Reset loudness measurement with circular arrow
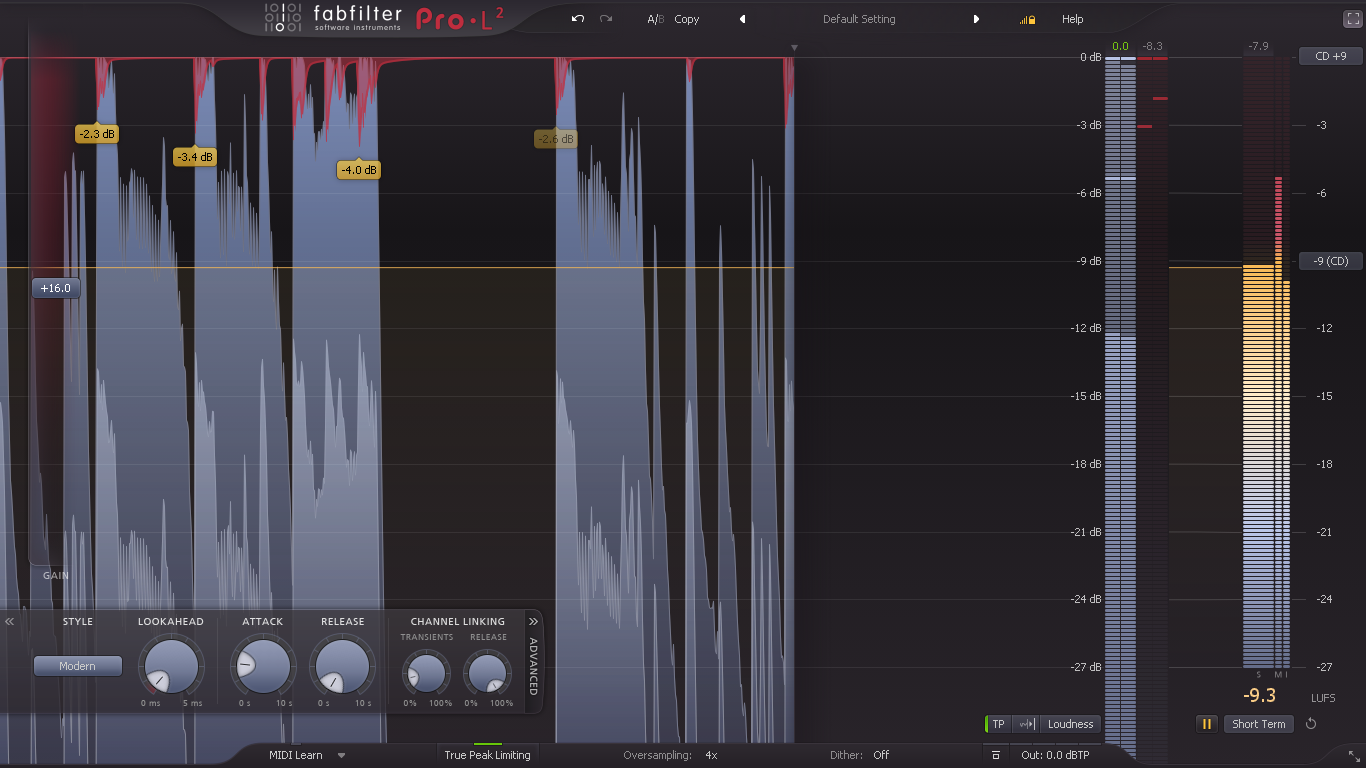Image resolution: width=1366 pixels, height=768 pixels. (x=1311, y=724)
